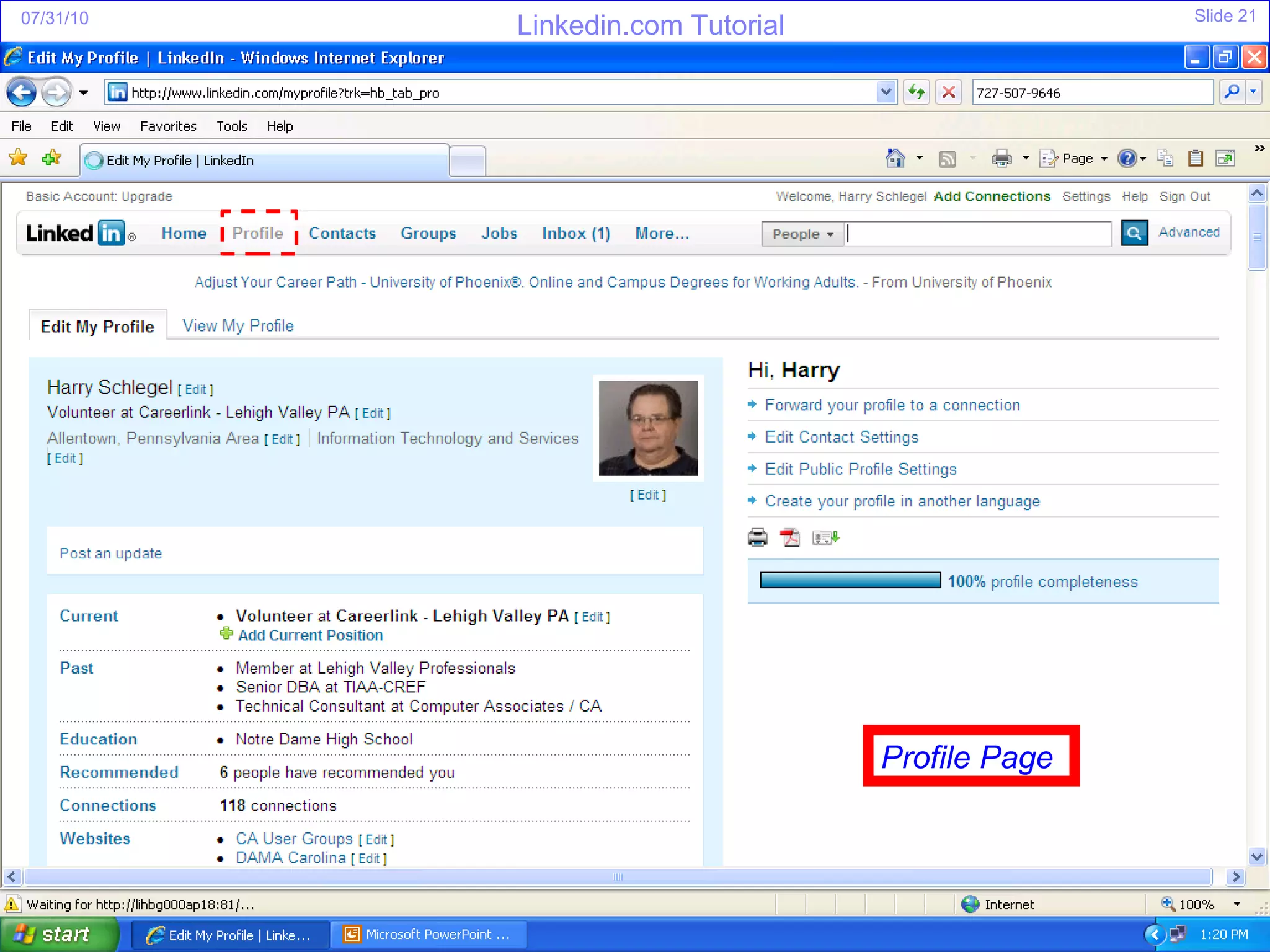Click the browser Print toolbar icon
The width and height of the screenshot is (1270, 952).
click(1001, 159)
